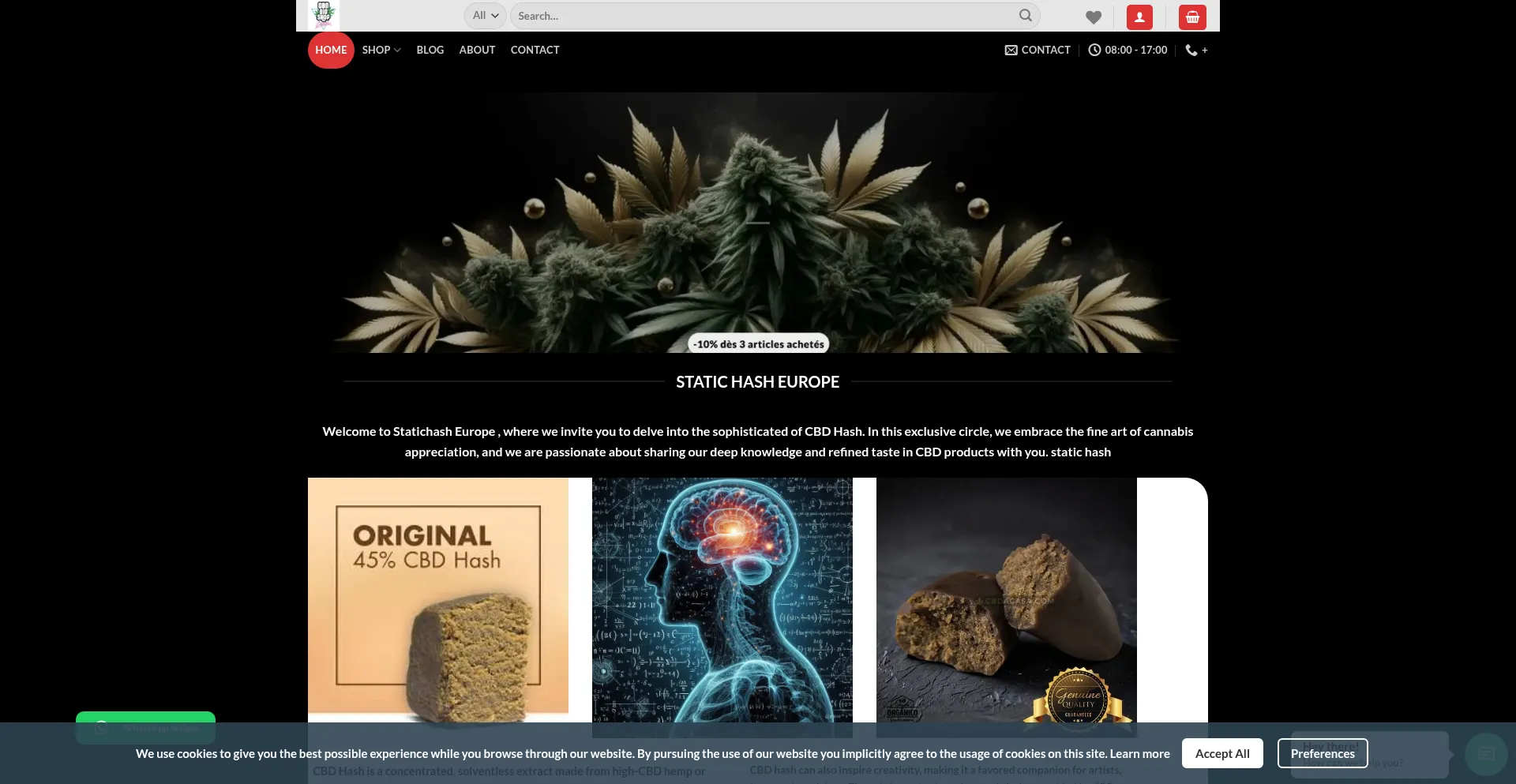Go to the HOME menu item

click(331, 50)
